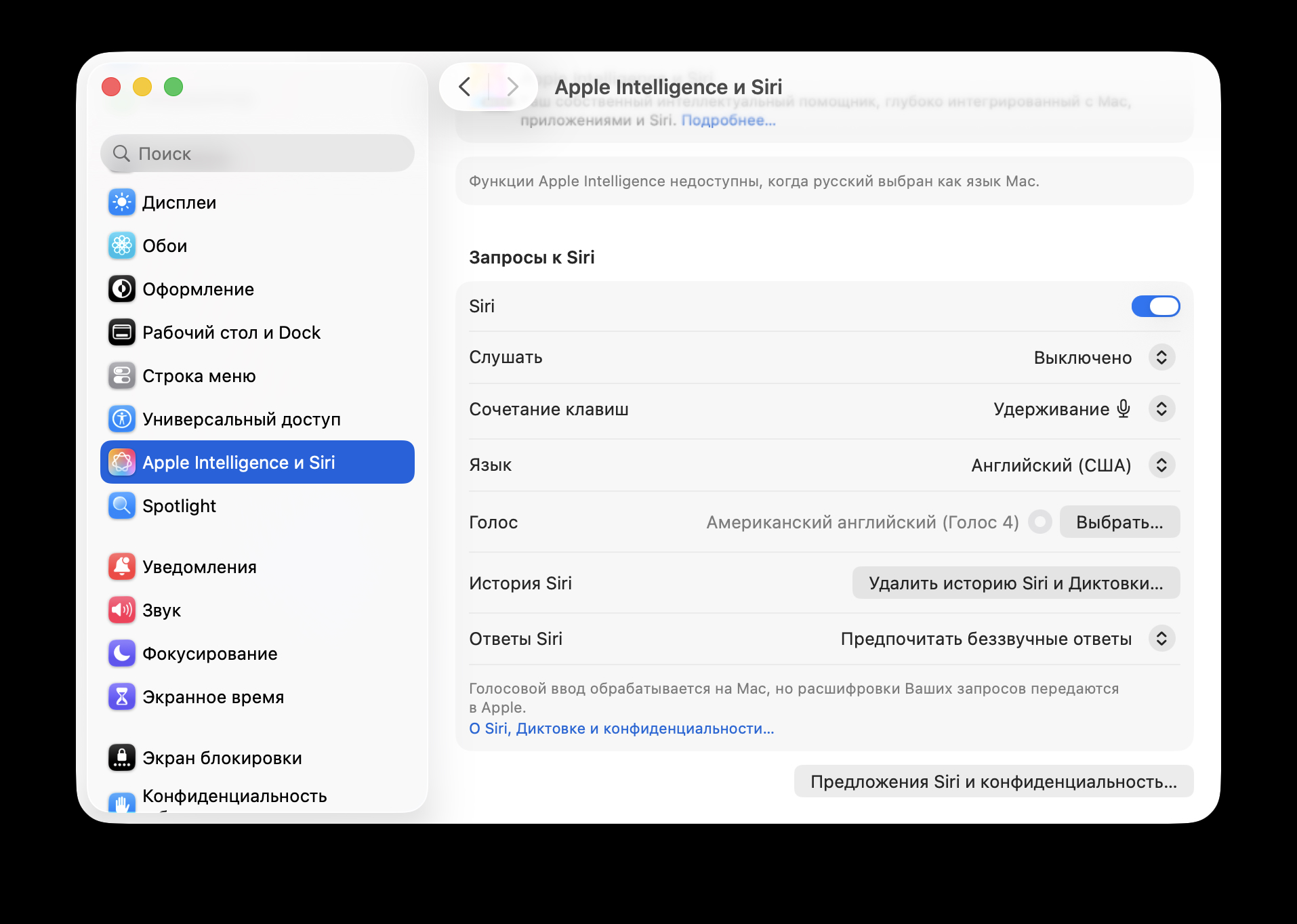
Task: Open the Ответы Siri popup stepper
Action: (x=1161, y=638)
